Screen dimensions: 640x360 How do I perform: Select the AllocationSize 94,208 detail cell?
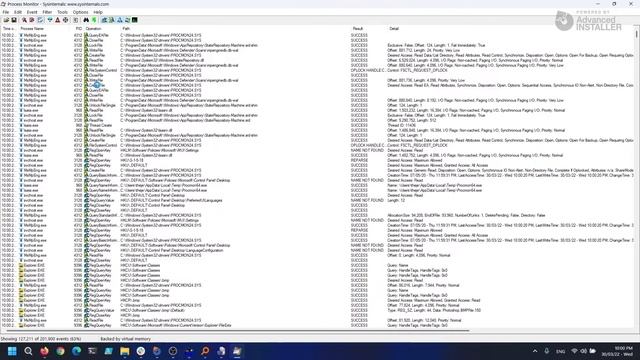[466, 215]
